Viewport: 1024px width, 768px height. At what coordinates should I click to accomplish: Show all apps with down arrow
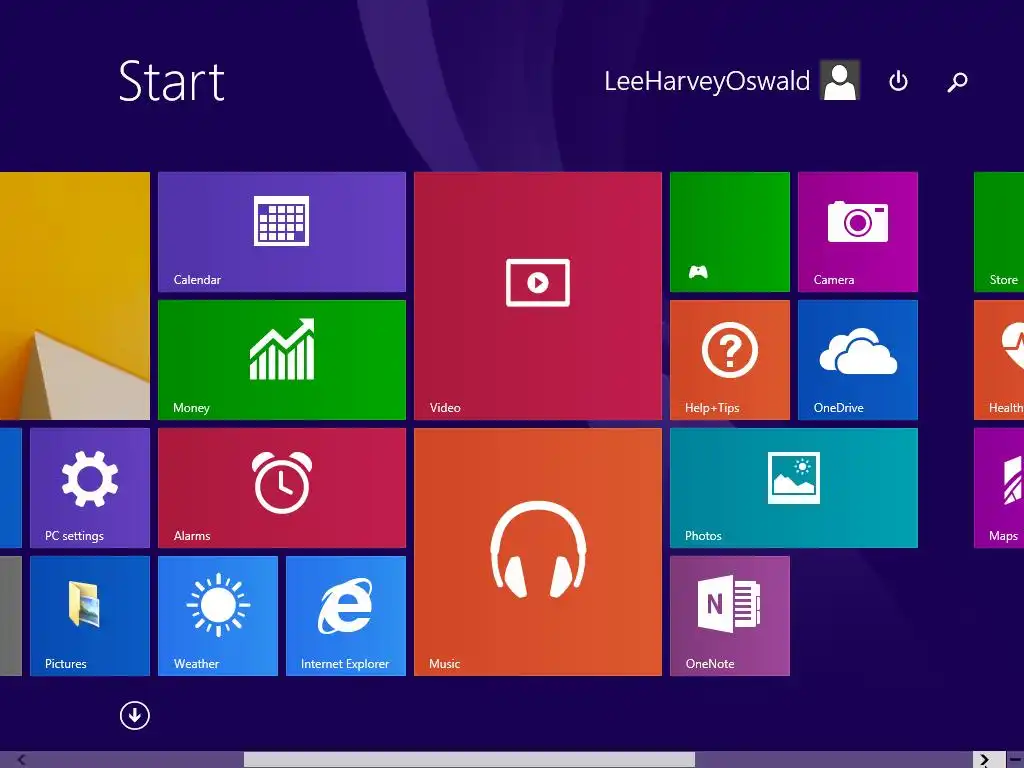coord(135,716)
